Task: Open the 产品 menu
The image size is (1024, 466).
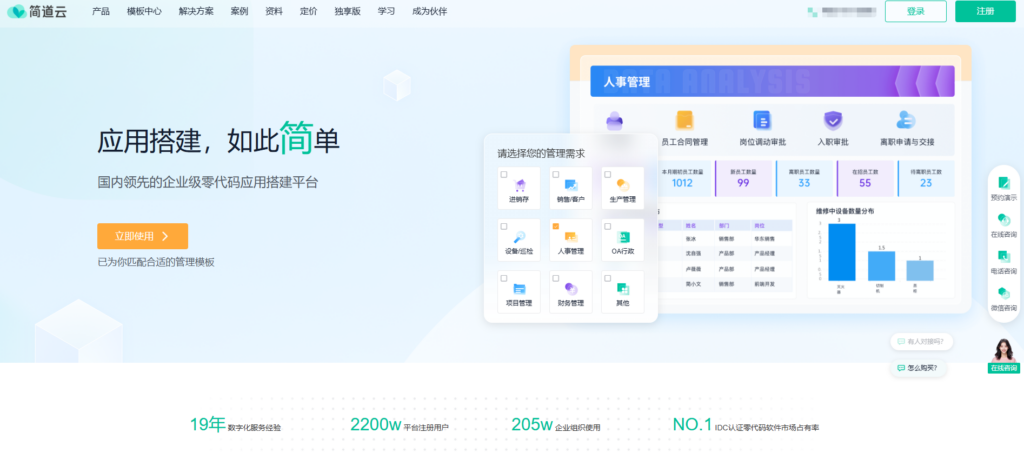Action: click(101, 11)
